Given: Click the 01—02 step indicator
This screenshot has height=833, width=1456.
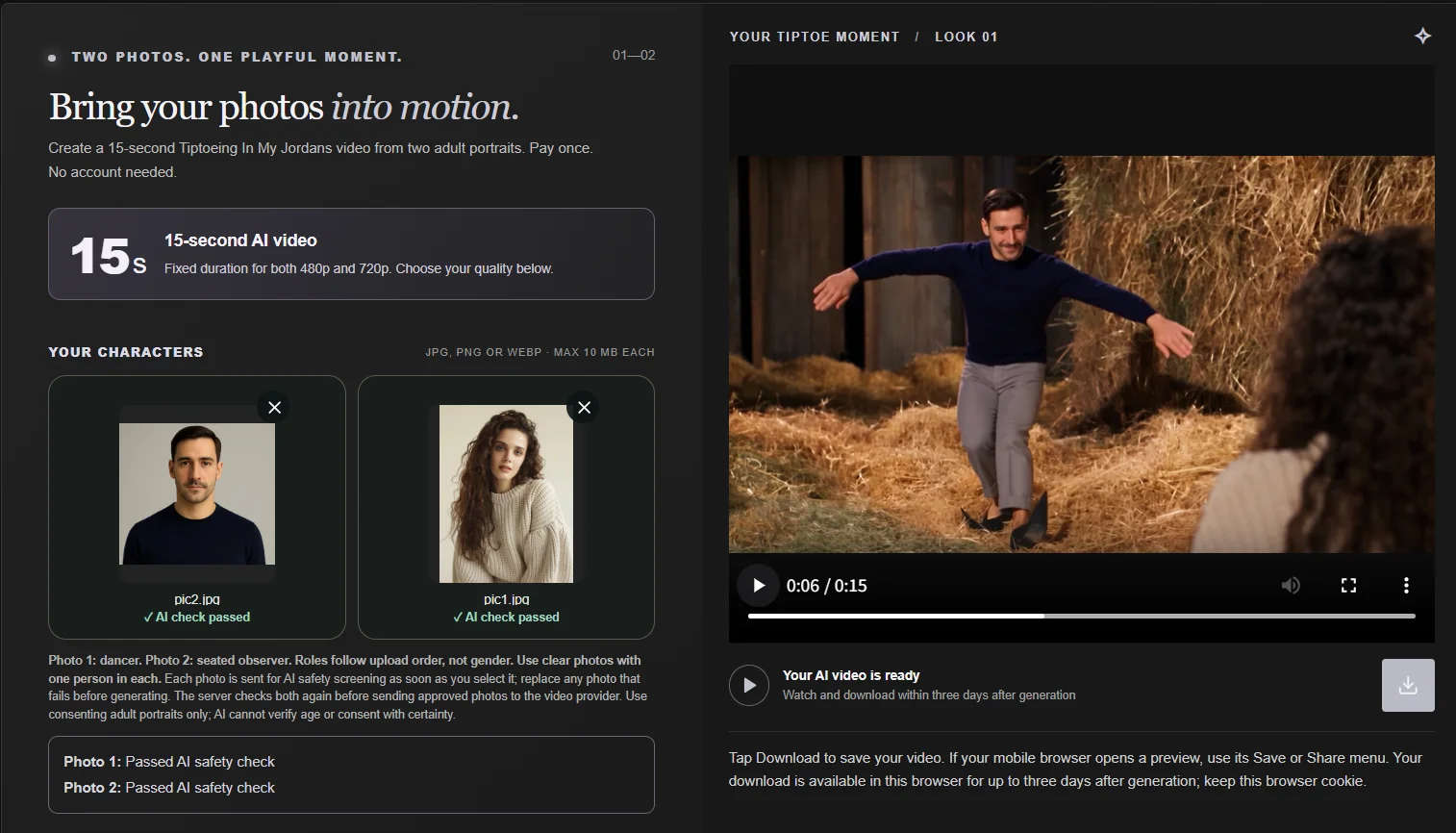Looking at the screenshot, I should coord(634,55).
